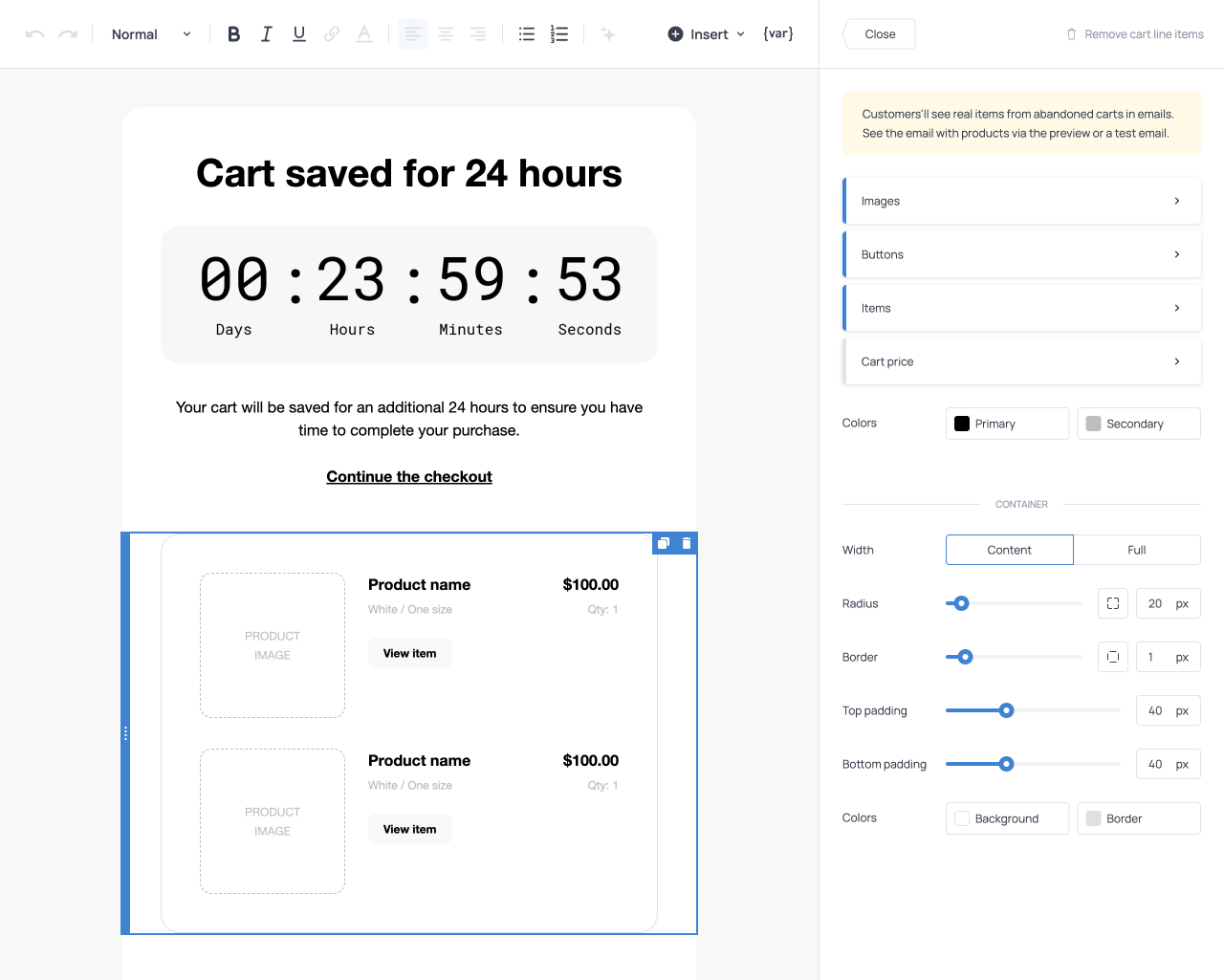This screenshot has width=1224, height=980.
Task: Open the Normal text style dropdown
Action: (151, 34)
